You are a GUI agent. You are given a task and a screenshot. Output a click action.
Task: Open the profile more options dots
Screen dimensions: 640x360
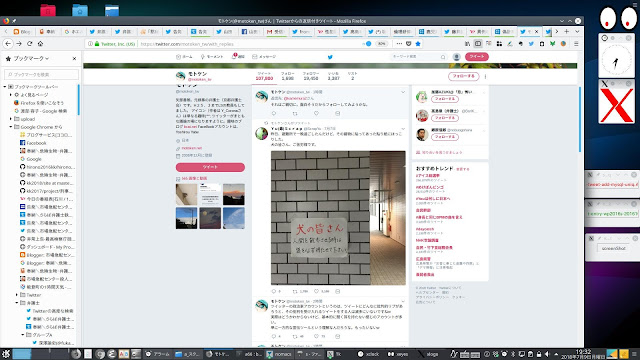tap(485, 76)
